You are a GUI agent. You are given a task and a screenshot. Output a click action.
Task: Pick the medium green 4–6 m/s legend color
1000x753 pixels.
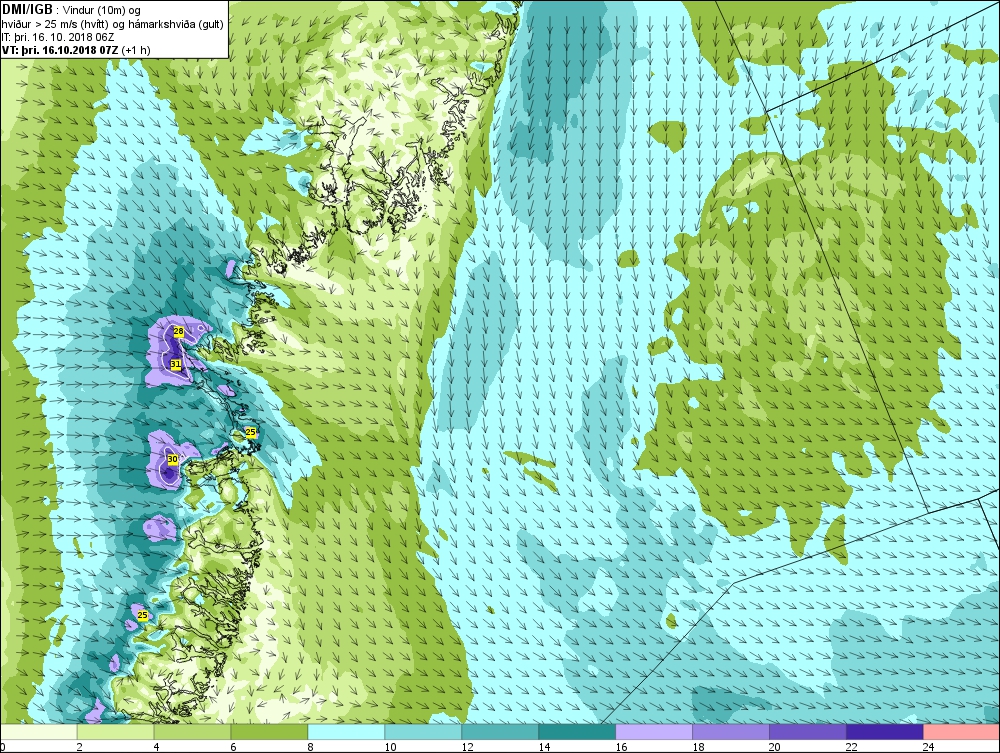pyautogui.click(x=193, y=732)
